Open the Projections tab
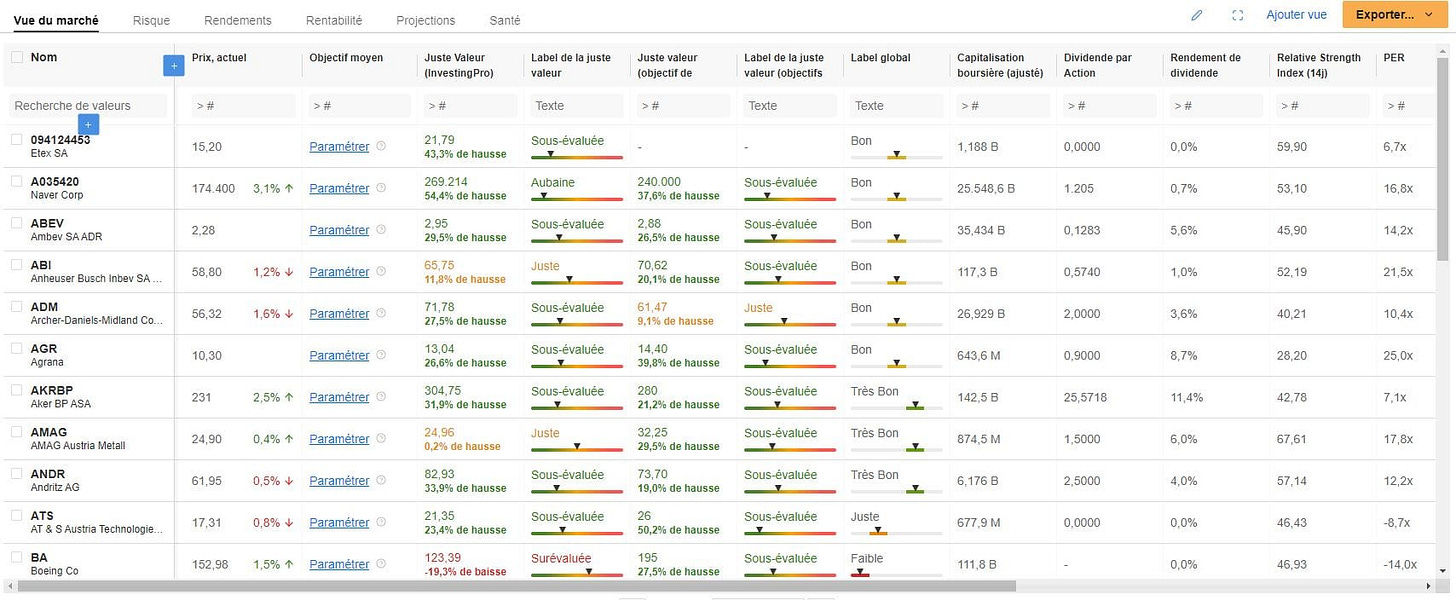Screen dimensions: 1456x600 click(425, 19)
